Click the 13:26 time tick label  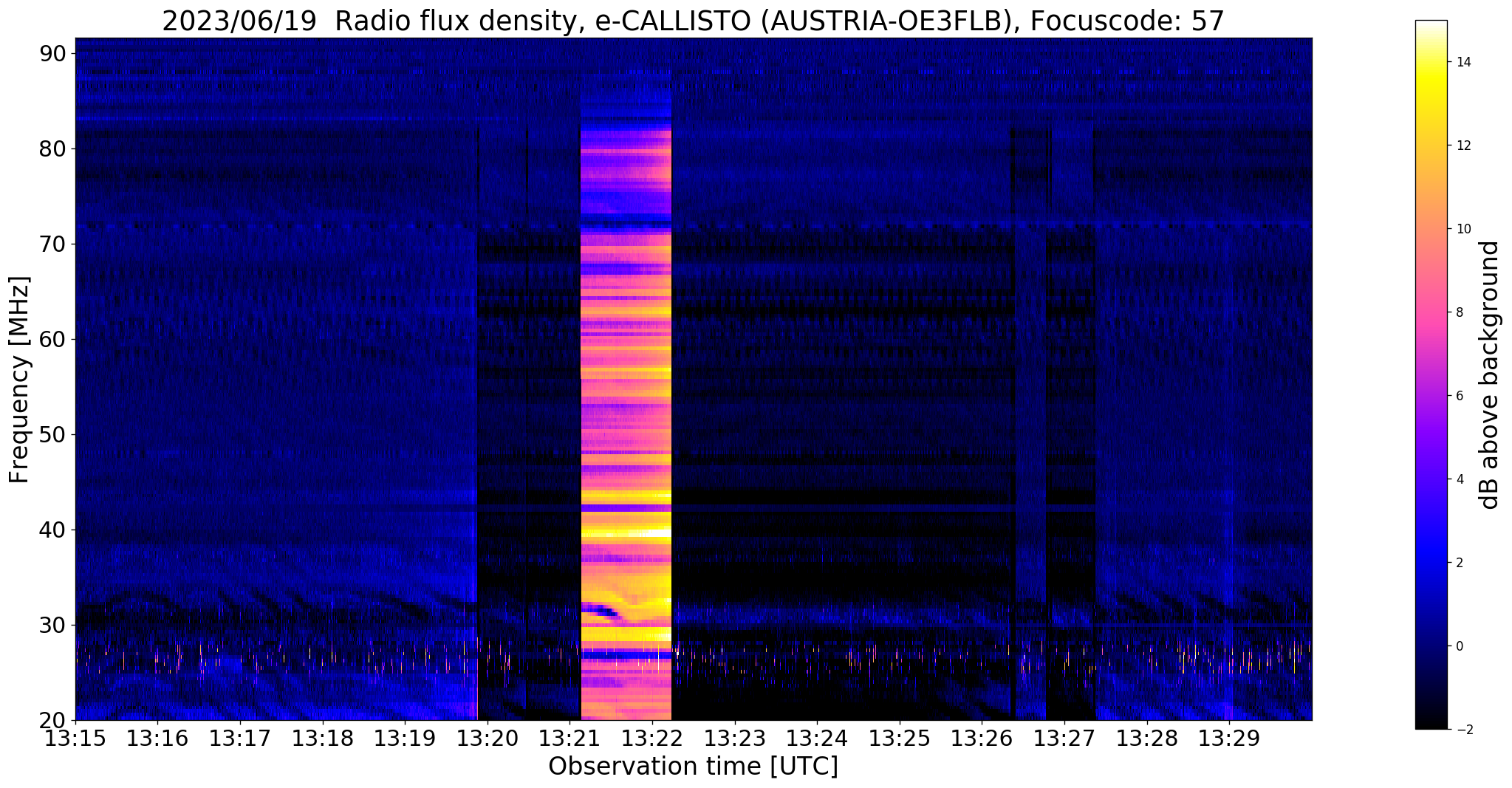[982, 739]
